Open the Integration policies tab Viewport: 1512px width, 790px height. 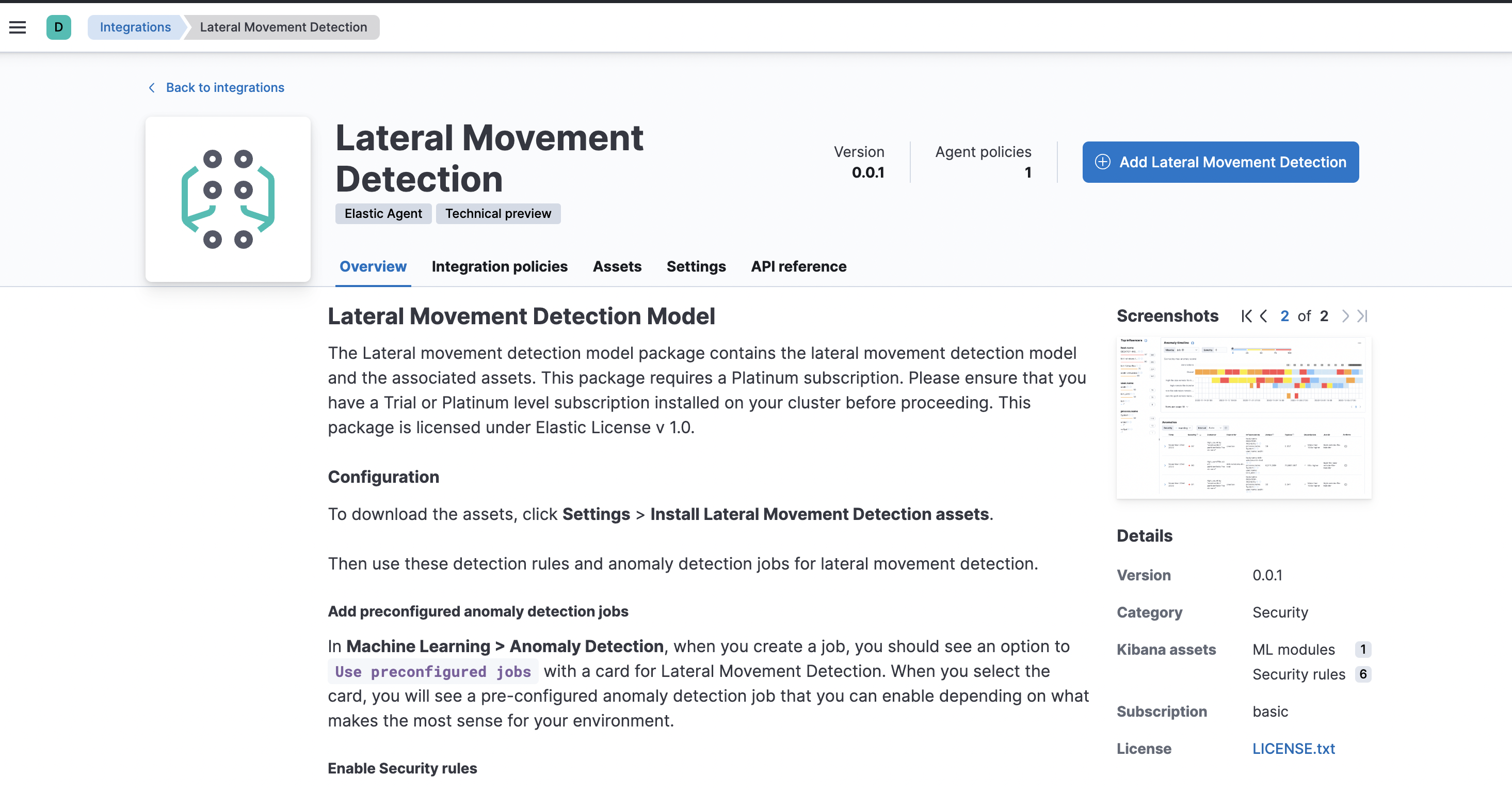pyautogui.click(x=500, y=266)
